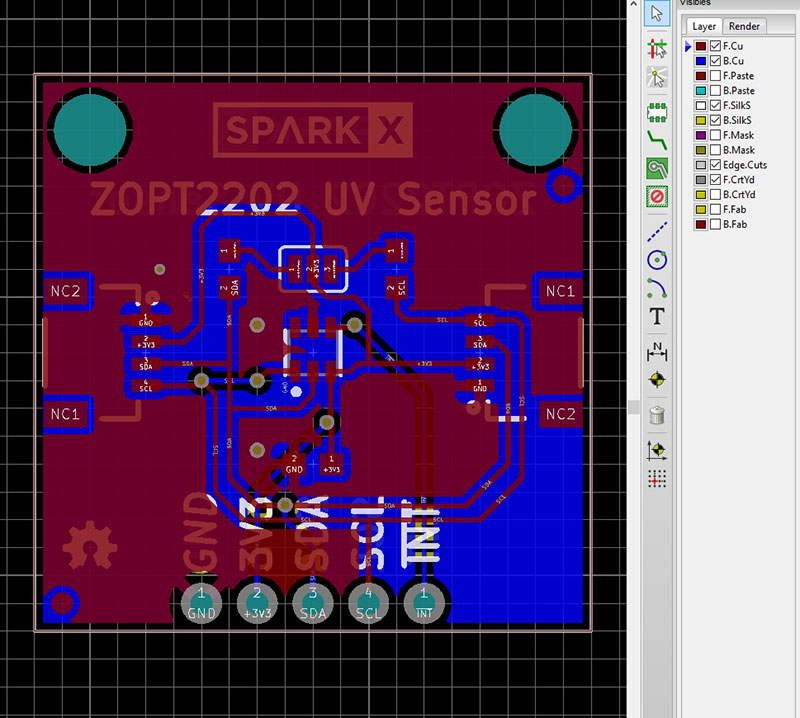800x718 pixels.
Task: Toggle the Edge.Cuts layer checkbox
Action: (715, 165)
